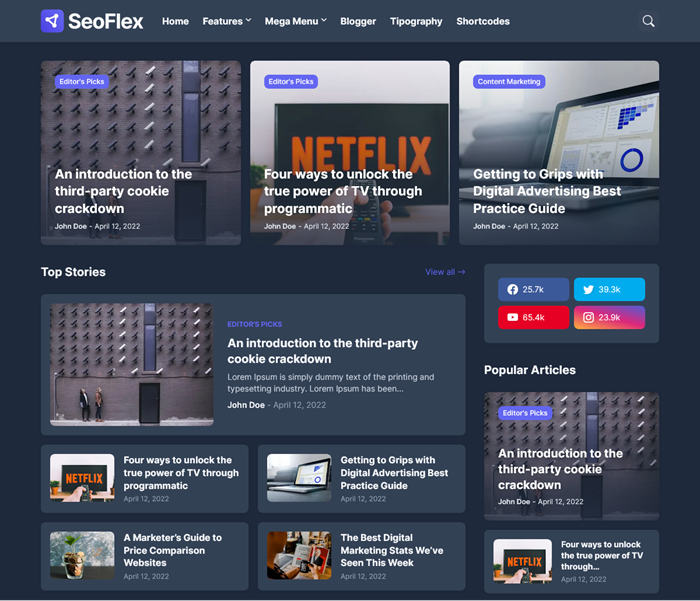Click John Doe author on Digital Advertising hero card
Viewport: 700px width, 601px height.
pos(489,226)
